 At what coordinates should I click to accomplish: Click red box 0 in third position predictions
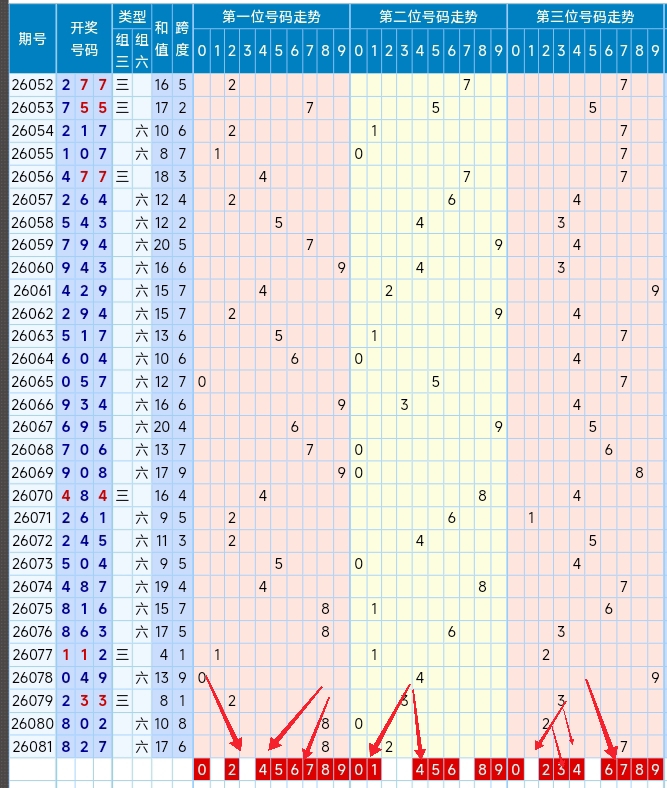coord(515,769)
